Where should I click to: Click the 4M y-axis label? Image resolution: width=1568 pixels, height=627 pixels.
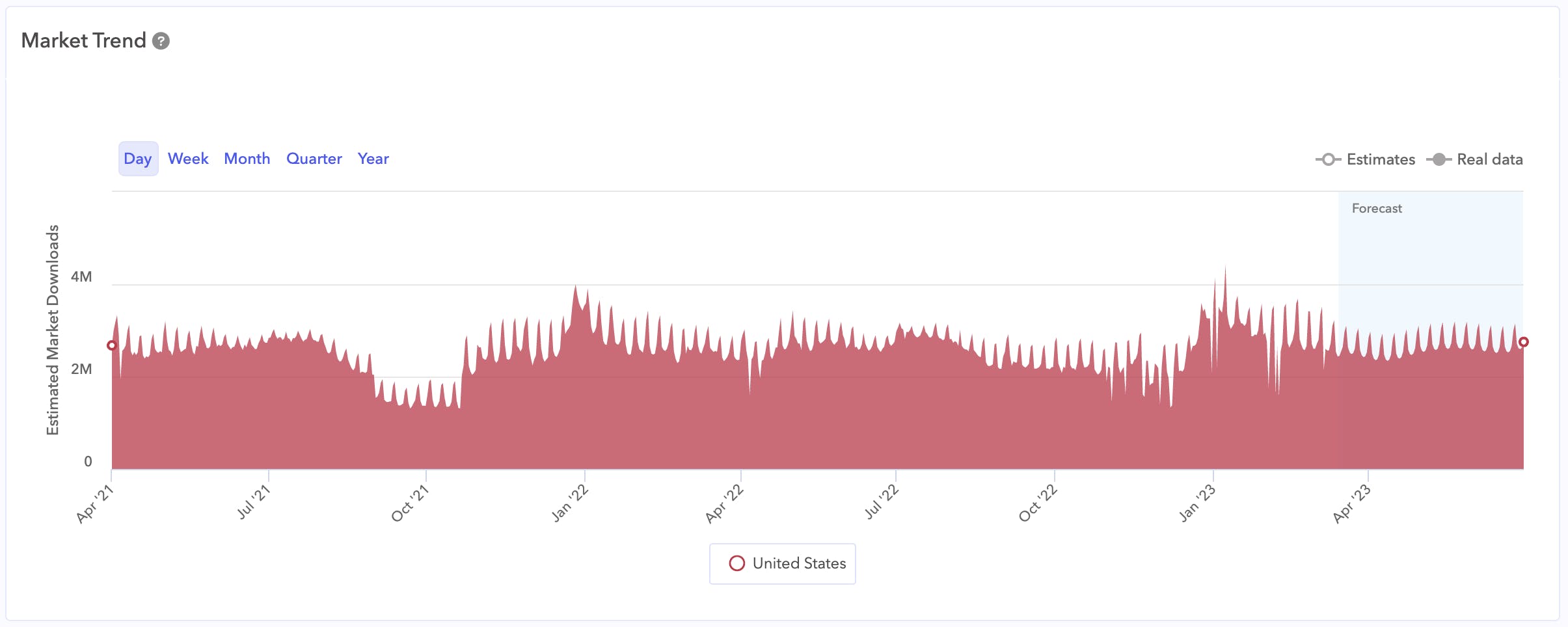81,276
